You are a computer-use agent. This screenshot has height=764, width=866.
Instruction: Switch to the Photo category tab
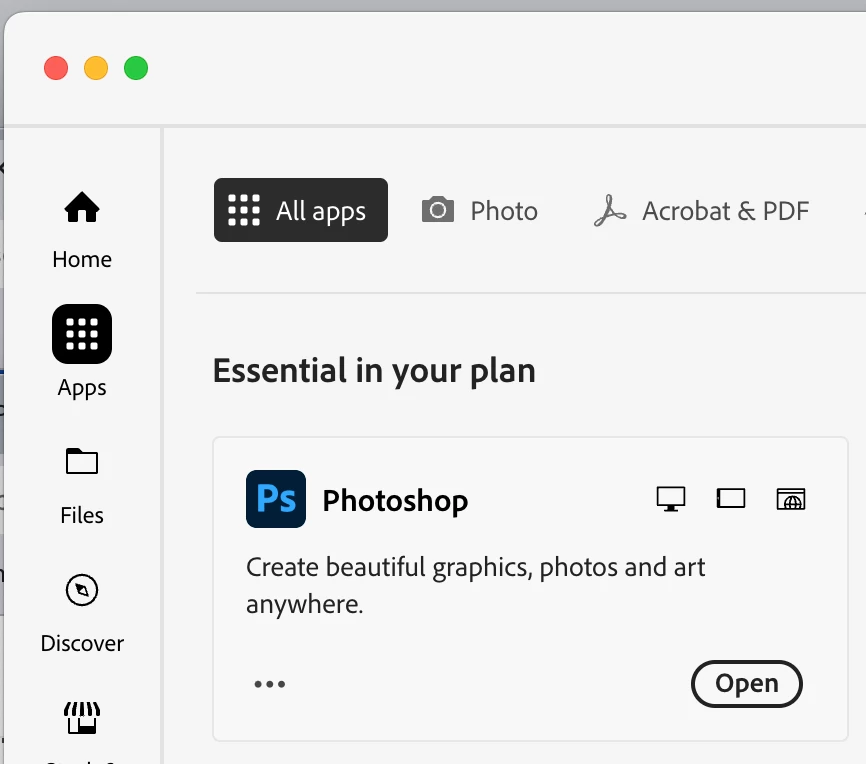479,210
